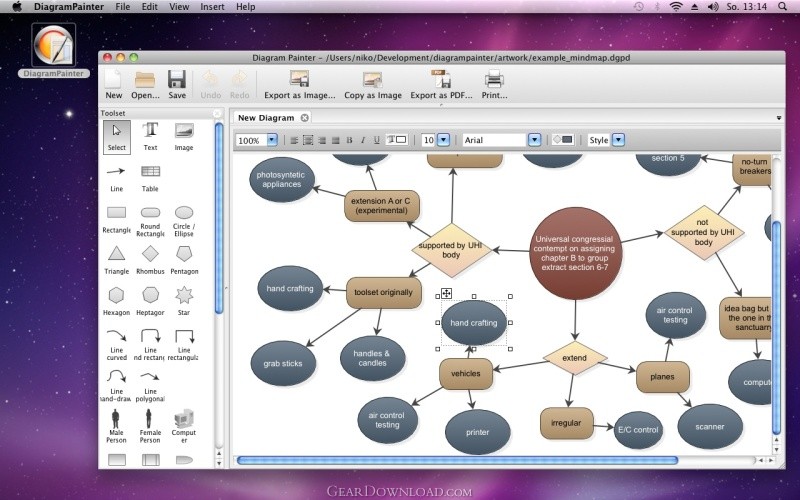
Task: Open the View menu
Action: (179, 7)
